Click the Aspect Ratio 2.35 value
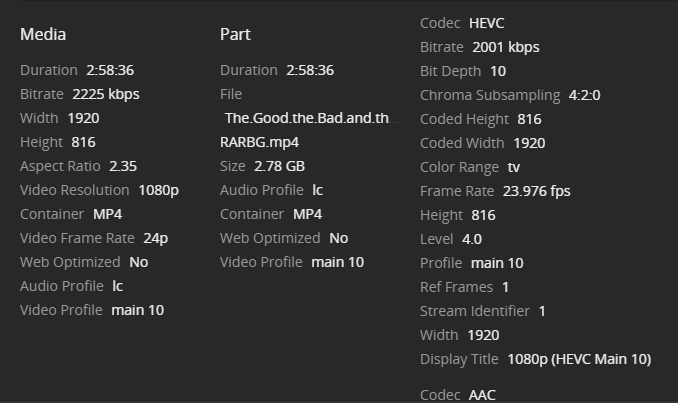Viewport: 678px width, 403px height. point(123,166)
